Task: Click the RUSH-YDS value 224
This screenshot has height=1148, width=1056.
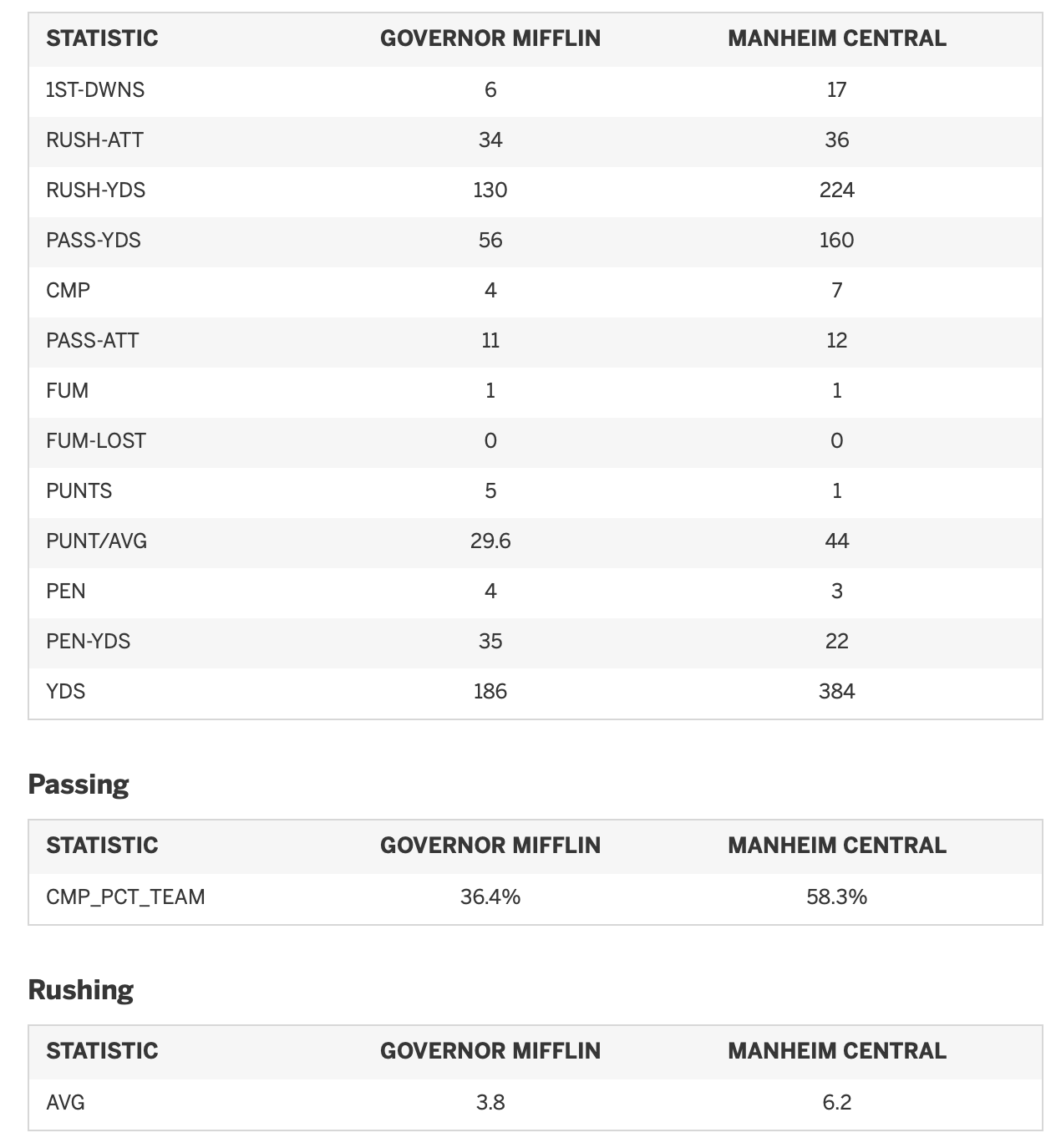Action: 837,190
